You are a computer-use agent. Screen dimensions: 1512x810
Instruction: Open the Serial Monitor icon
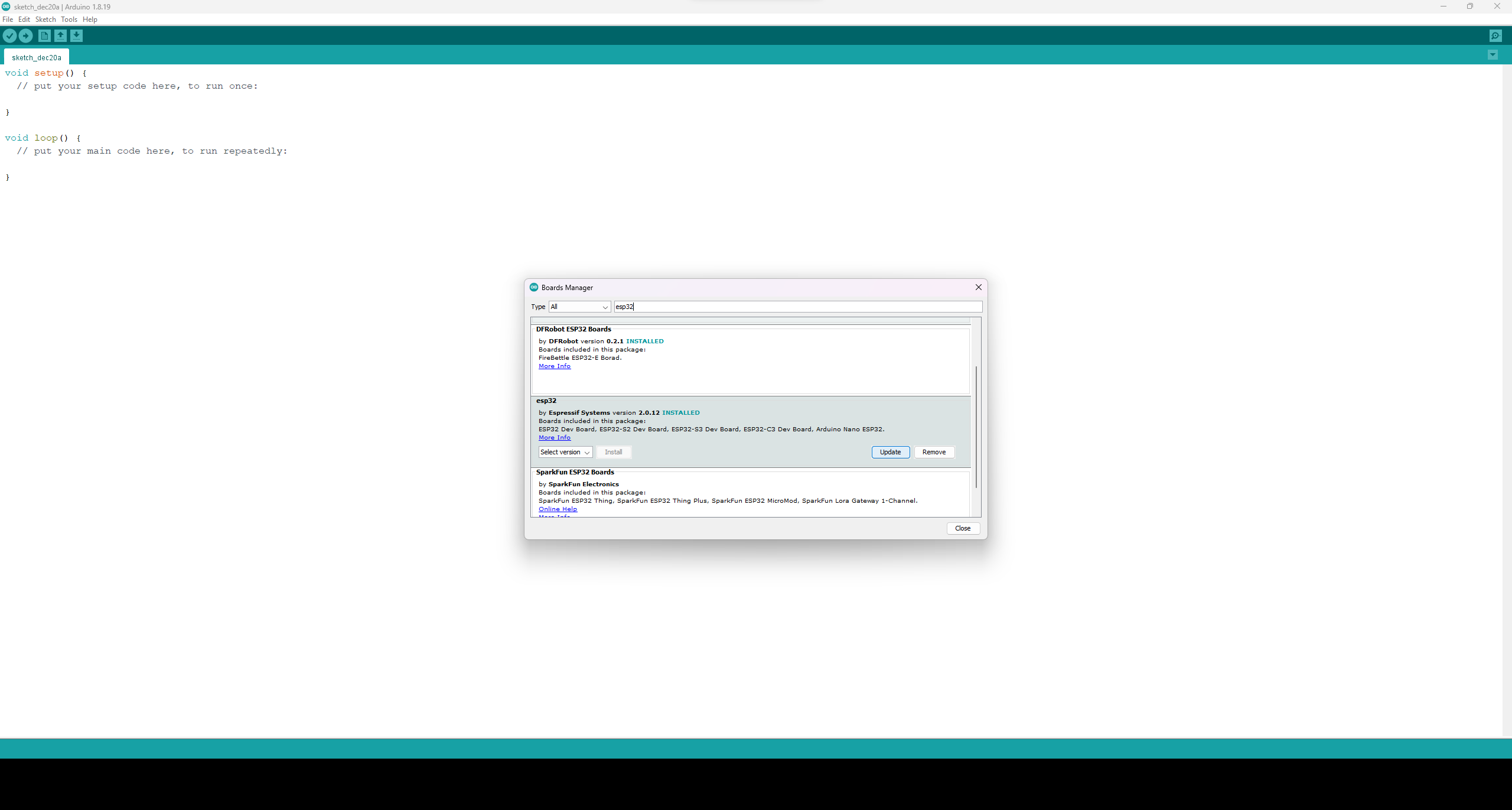point(1495,36)
